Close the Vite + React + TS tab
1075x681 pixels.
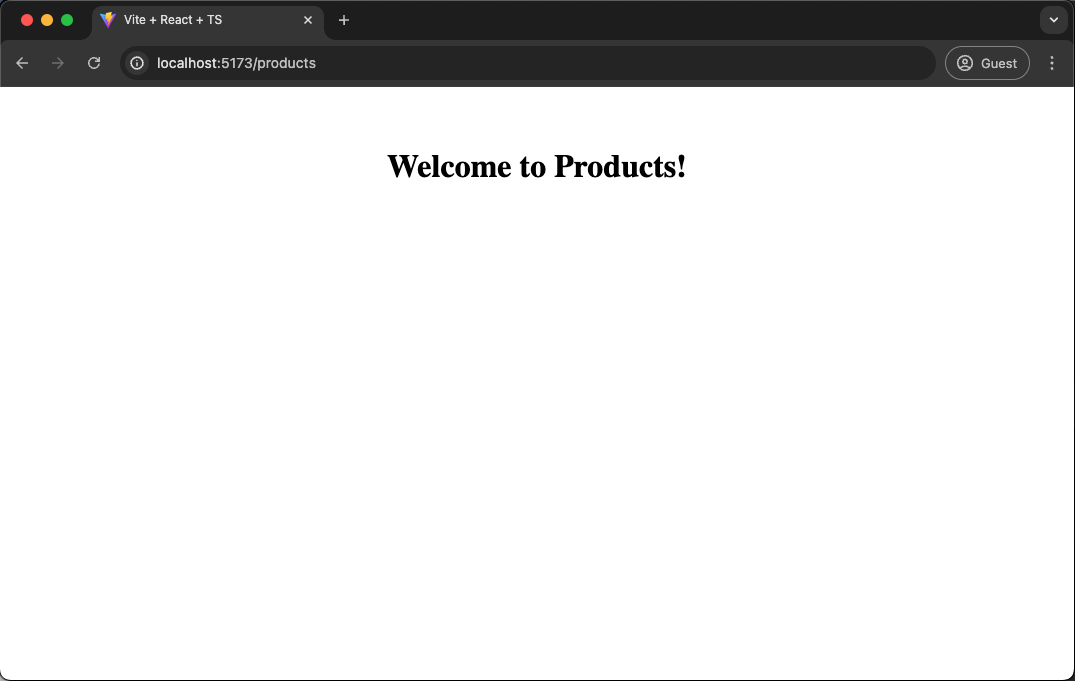308,19
